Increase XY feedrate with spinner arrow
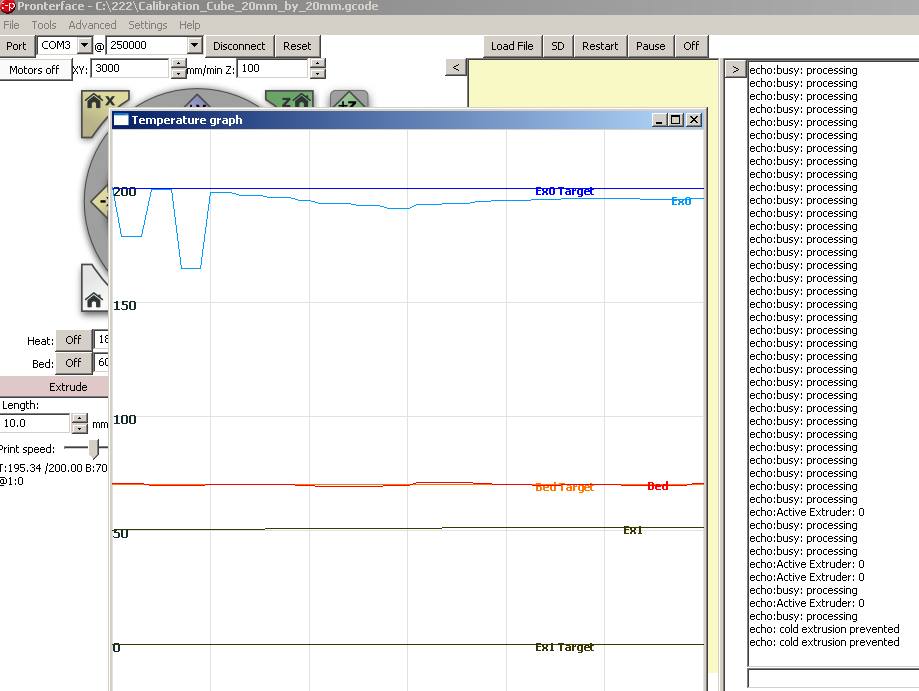 tap(179, 64)
